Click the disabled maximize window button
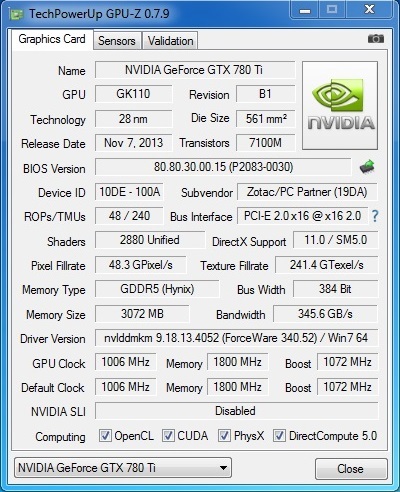Screen dimensions: 400x492 coord(332,10)
